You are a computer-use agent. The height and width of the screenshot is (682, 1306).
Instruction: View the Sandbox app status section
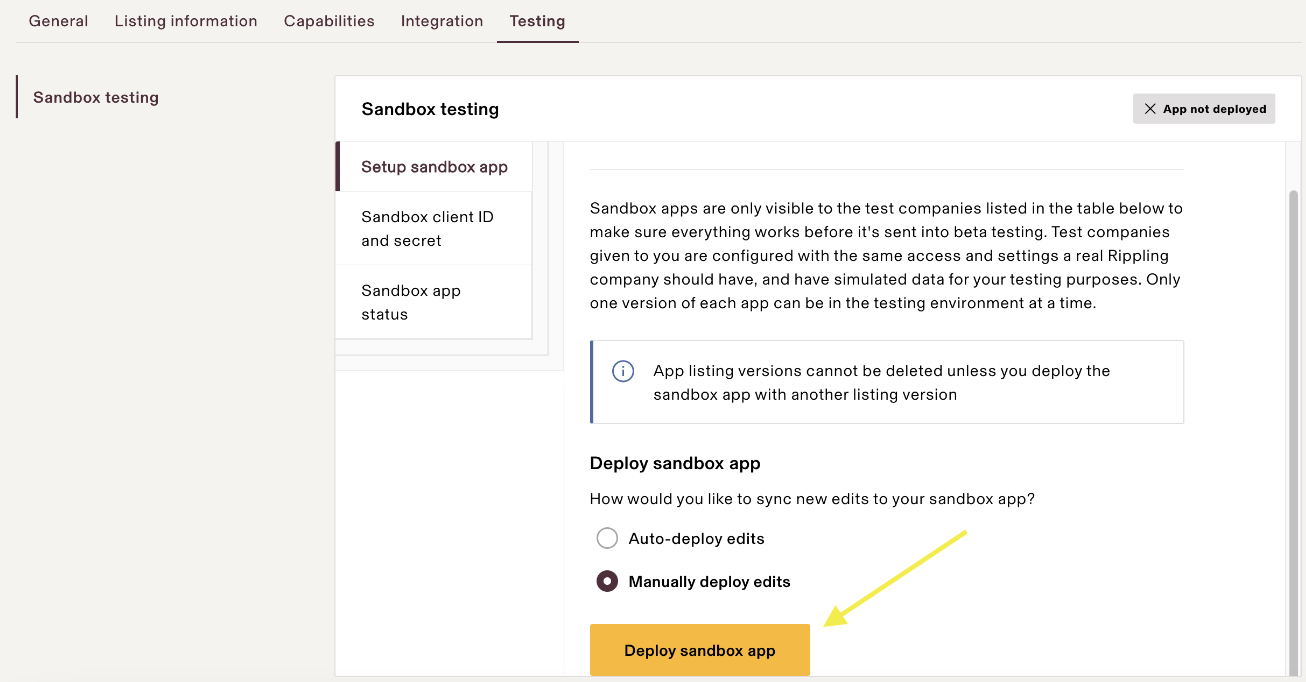coord(411,302)
